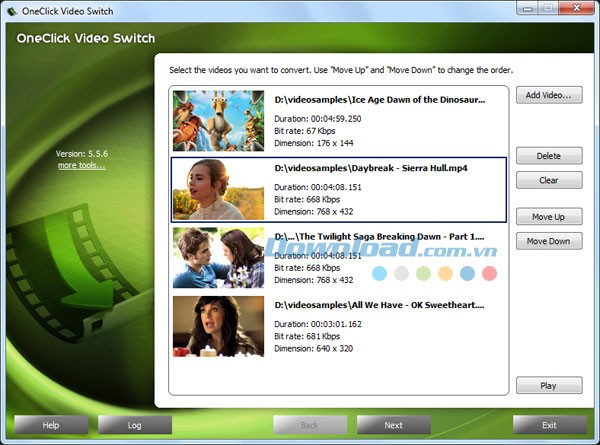Select the All We Have thumbnail

[218, 326]
